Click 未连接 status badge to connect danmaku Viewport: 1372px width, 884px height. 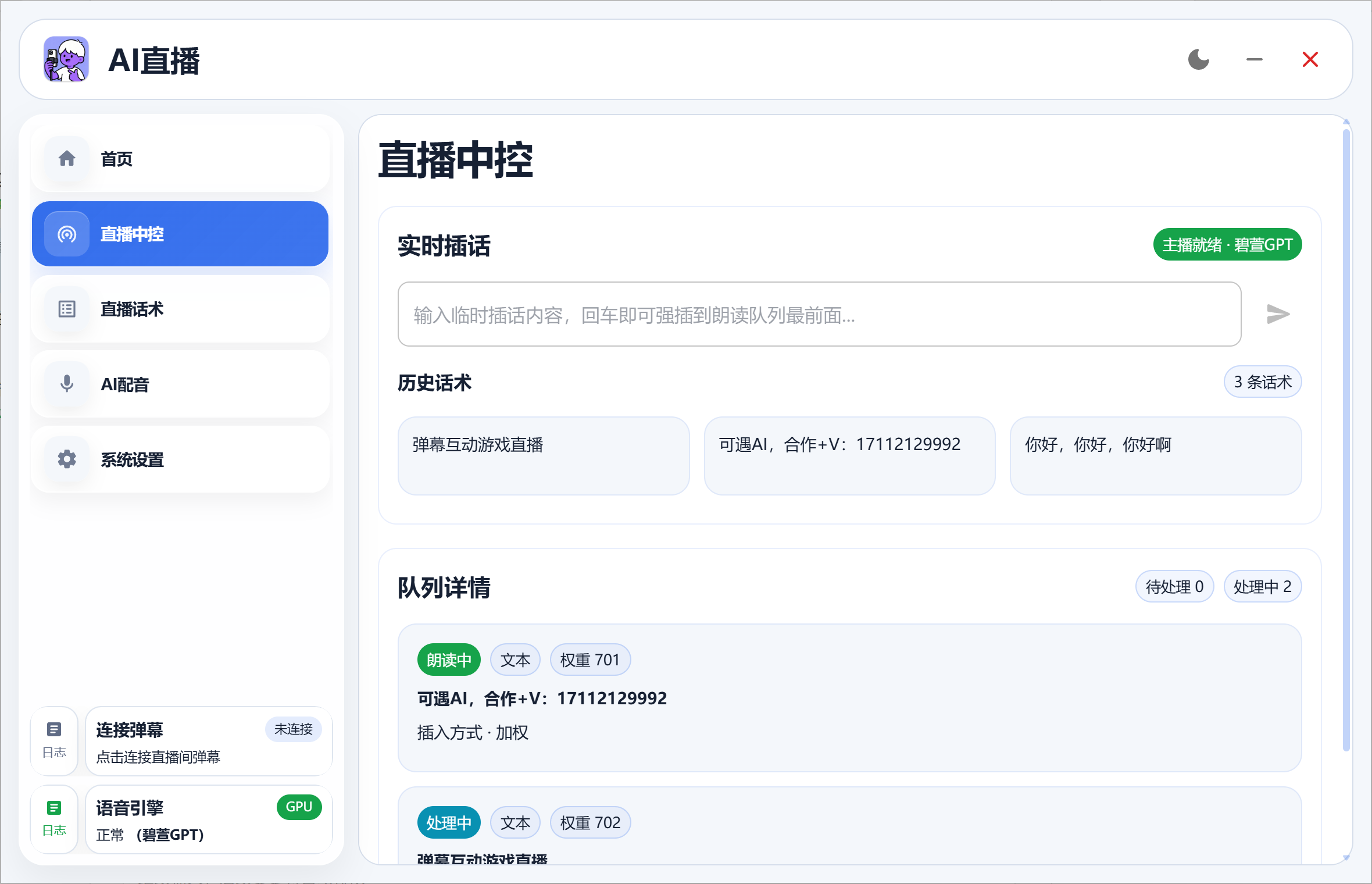pyautogui.click(x=294, y=730)
